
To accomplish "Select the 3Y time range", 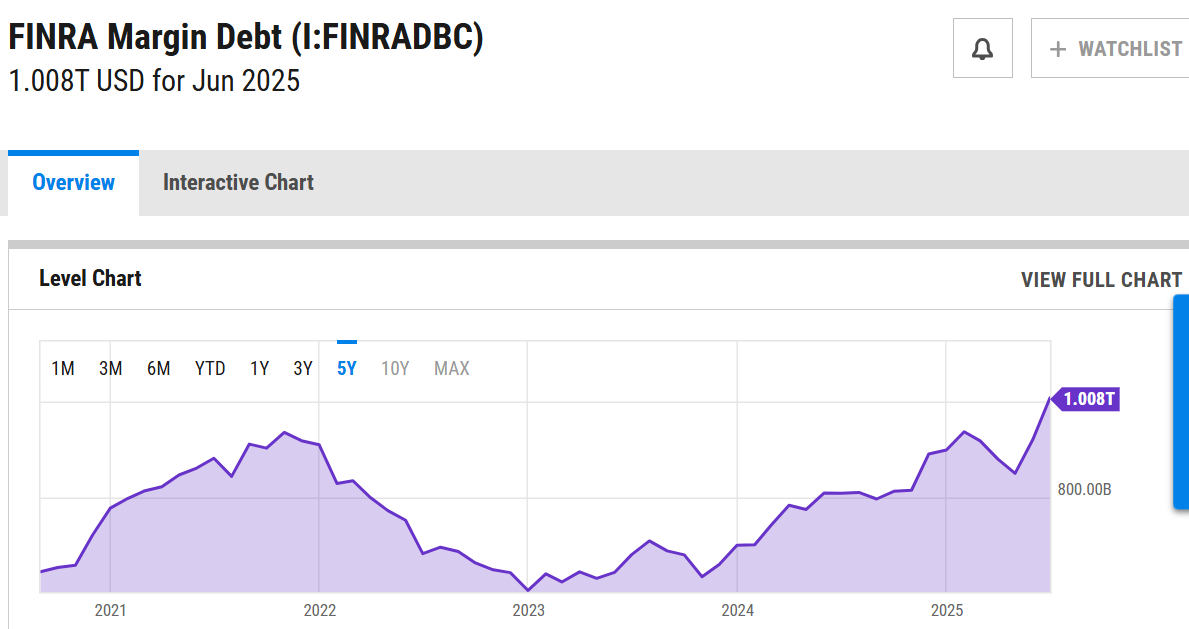I will (303, 369).
